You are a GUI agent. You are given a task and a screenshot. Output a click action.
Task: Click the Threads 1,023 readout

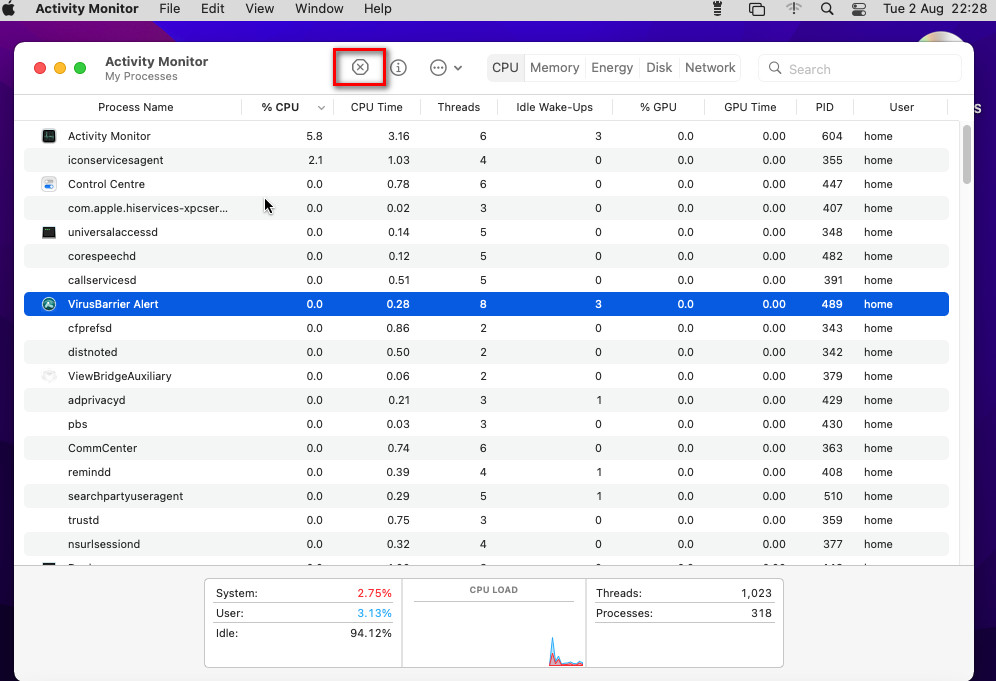coord(684,593)
